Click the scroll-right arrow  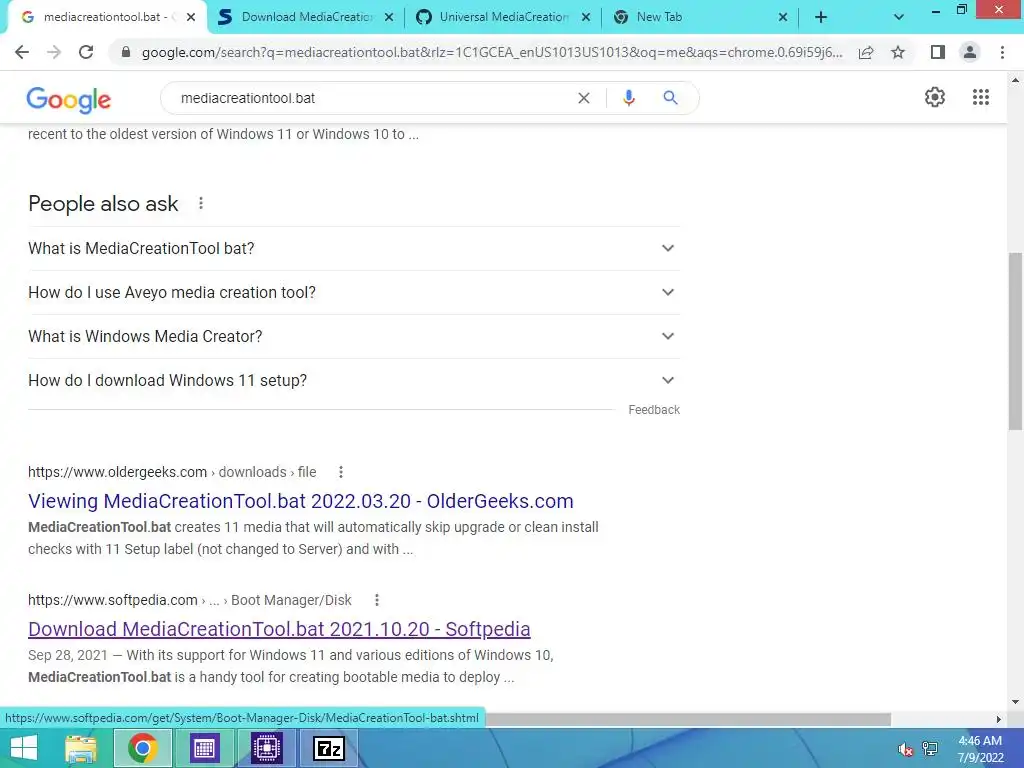999,719
